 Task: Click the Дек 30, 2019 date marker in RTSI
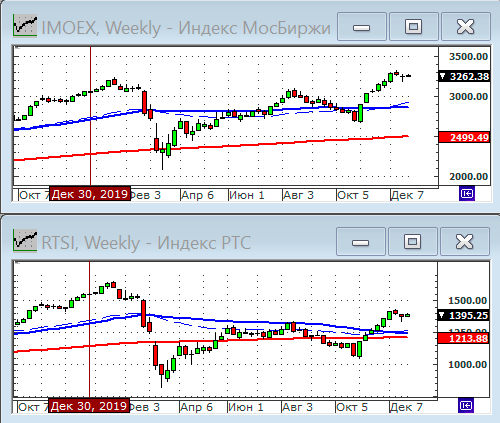[89, 406]
